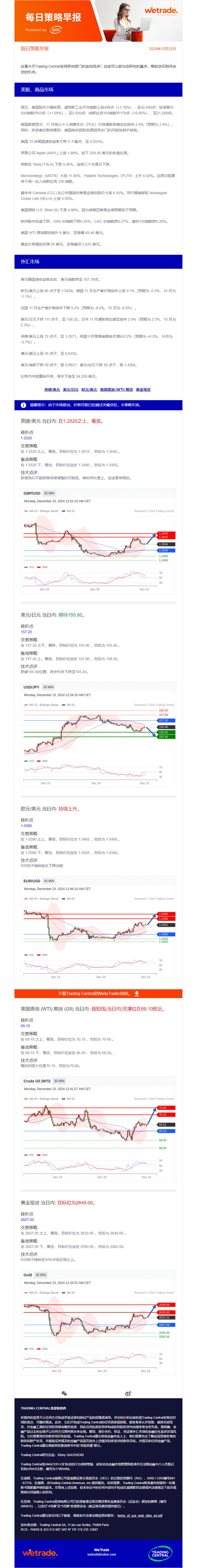Click the 美股、商品市场 section header
Image resolution: width=199 pixels, height=1568 pixels.
[98, 89]
